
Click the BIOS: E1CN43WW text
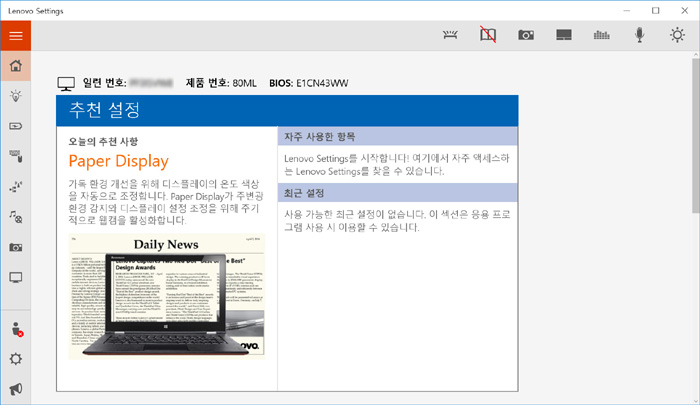(308, 83)
